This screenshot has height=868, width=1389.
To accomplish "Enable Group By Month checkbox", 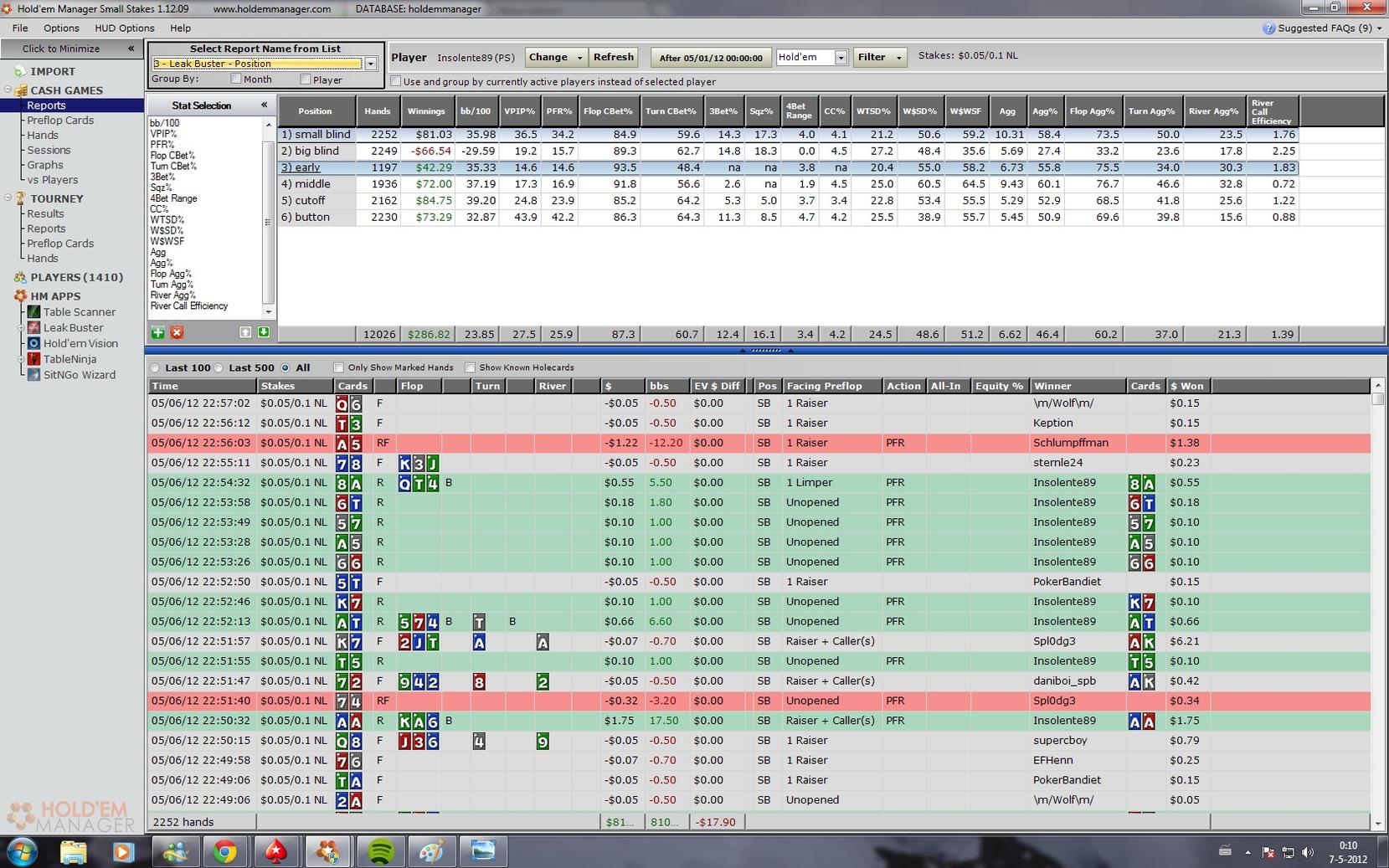I will click(236, 79).
